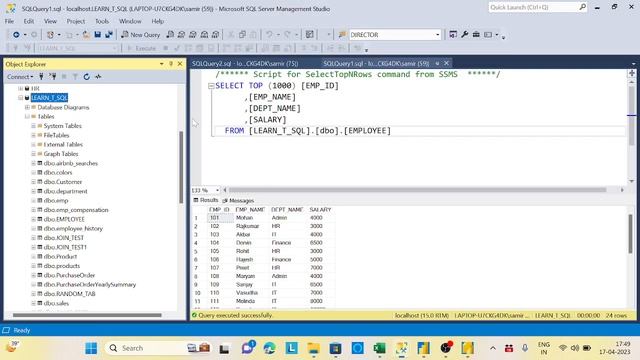640x360 pixels.
Task: Open File Explorer from the taskbar
Action: click(313, 348)
